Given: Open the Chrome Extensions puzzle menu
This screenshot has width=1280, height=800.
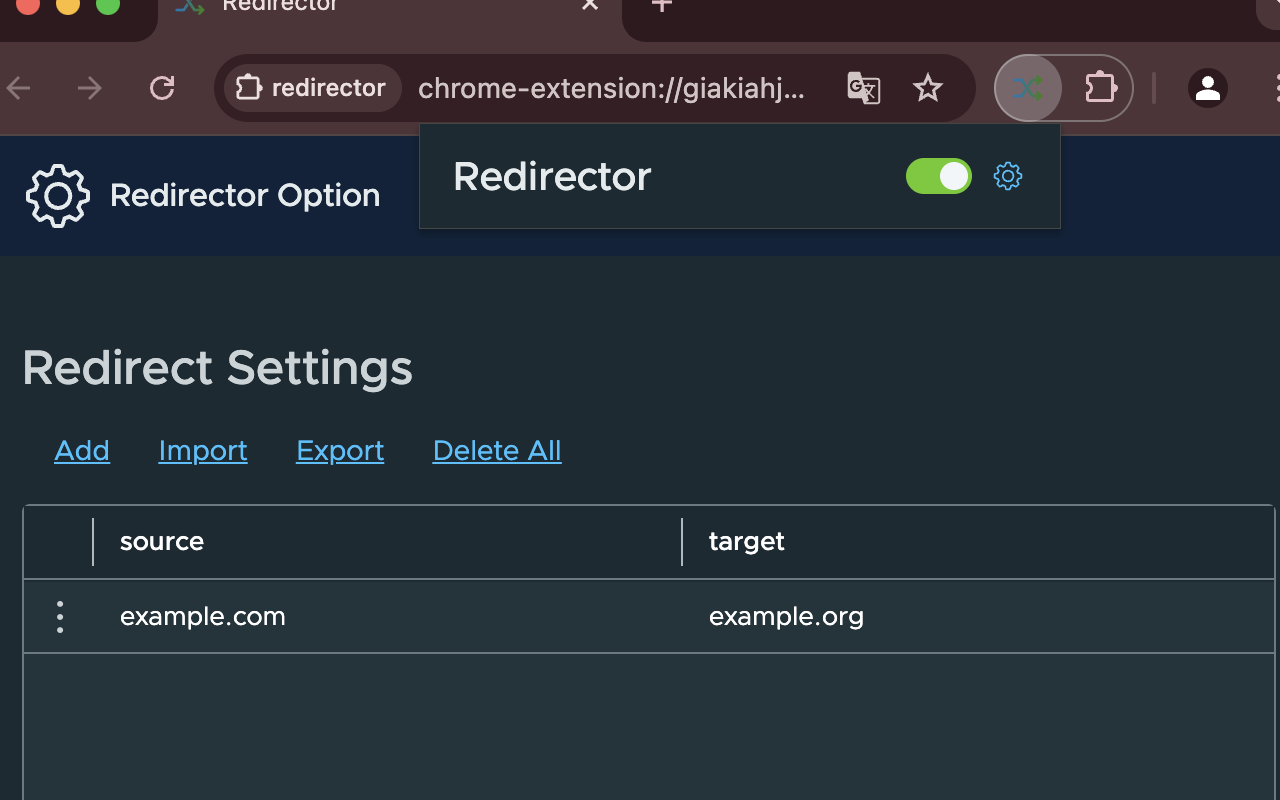Looking at the screenshot, I should click(x=1100, y=88).
